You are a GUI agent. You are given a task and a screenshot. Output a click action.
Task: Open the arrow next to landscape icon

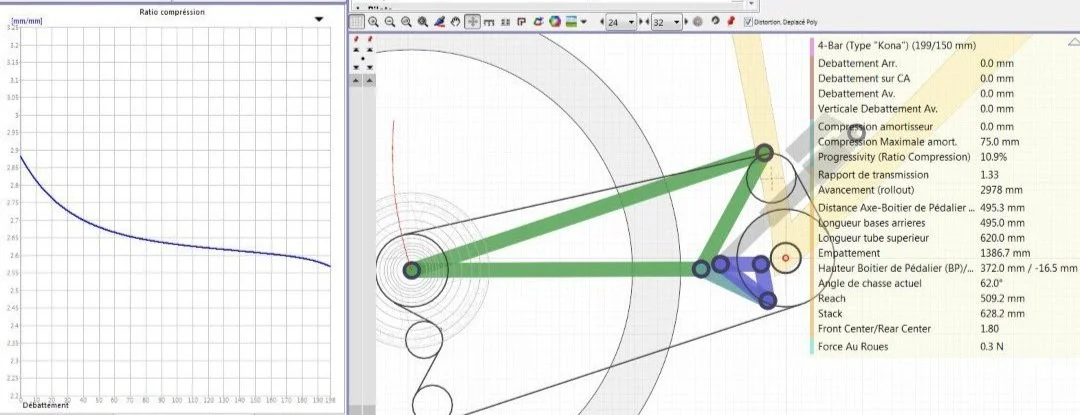(583, 21)
